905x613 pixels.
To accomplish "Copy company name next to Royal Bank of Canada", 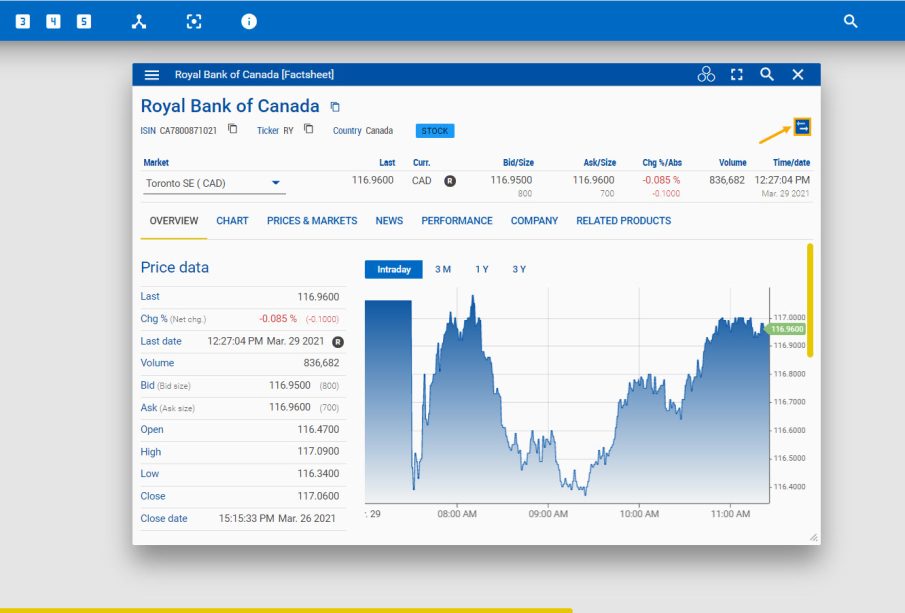I will 335,107.
